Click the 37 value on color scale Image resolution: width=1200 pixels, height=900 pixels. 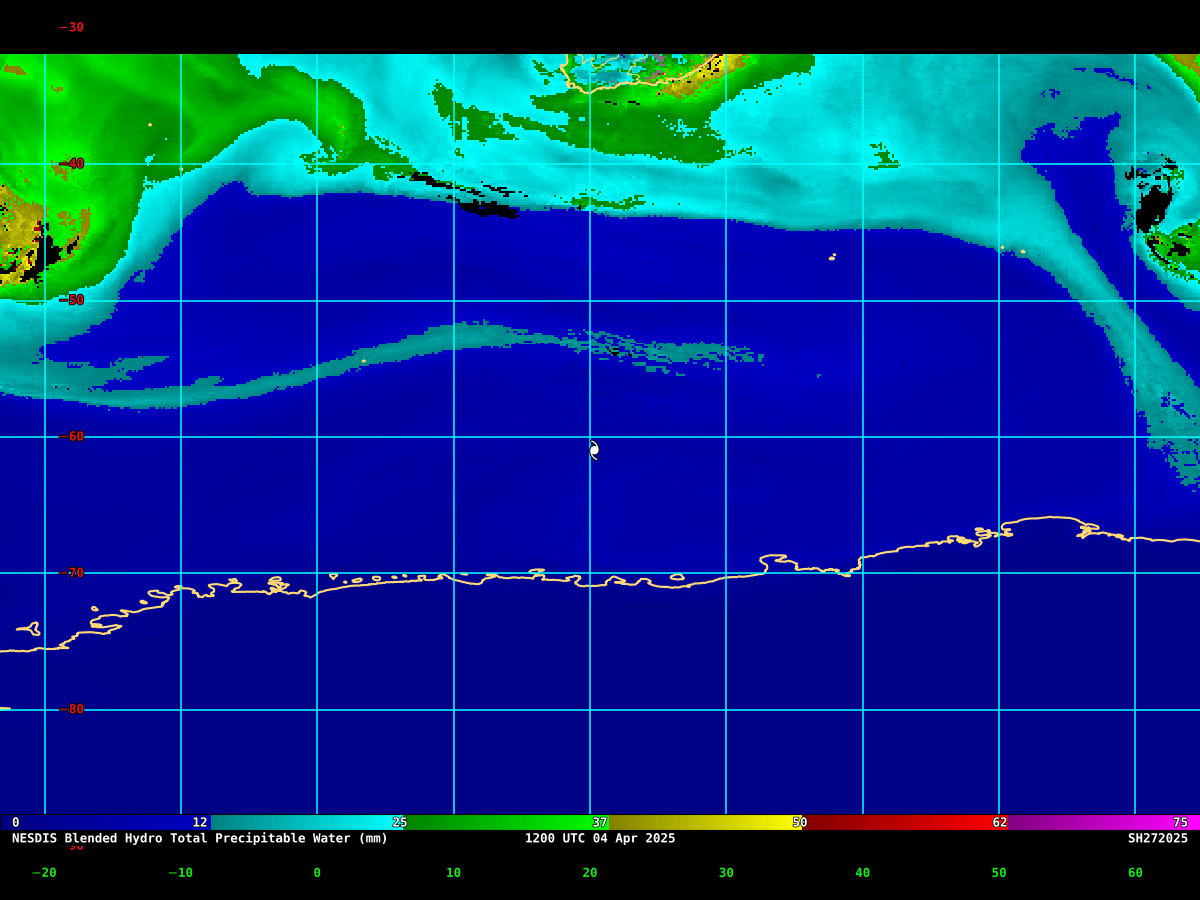pos(600,822)
